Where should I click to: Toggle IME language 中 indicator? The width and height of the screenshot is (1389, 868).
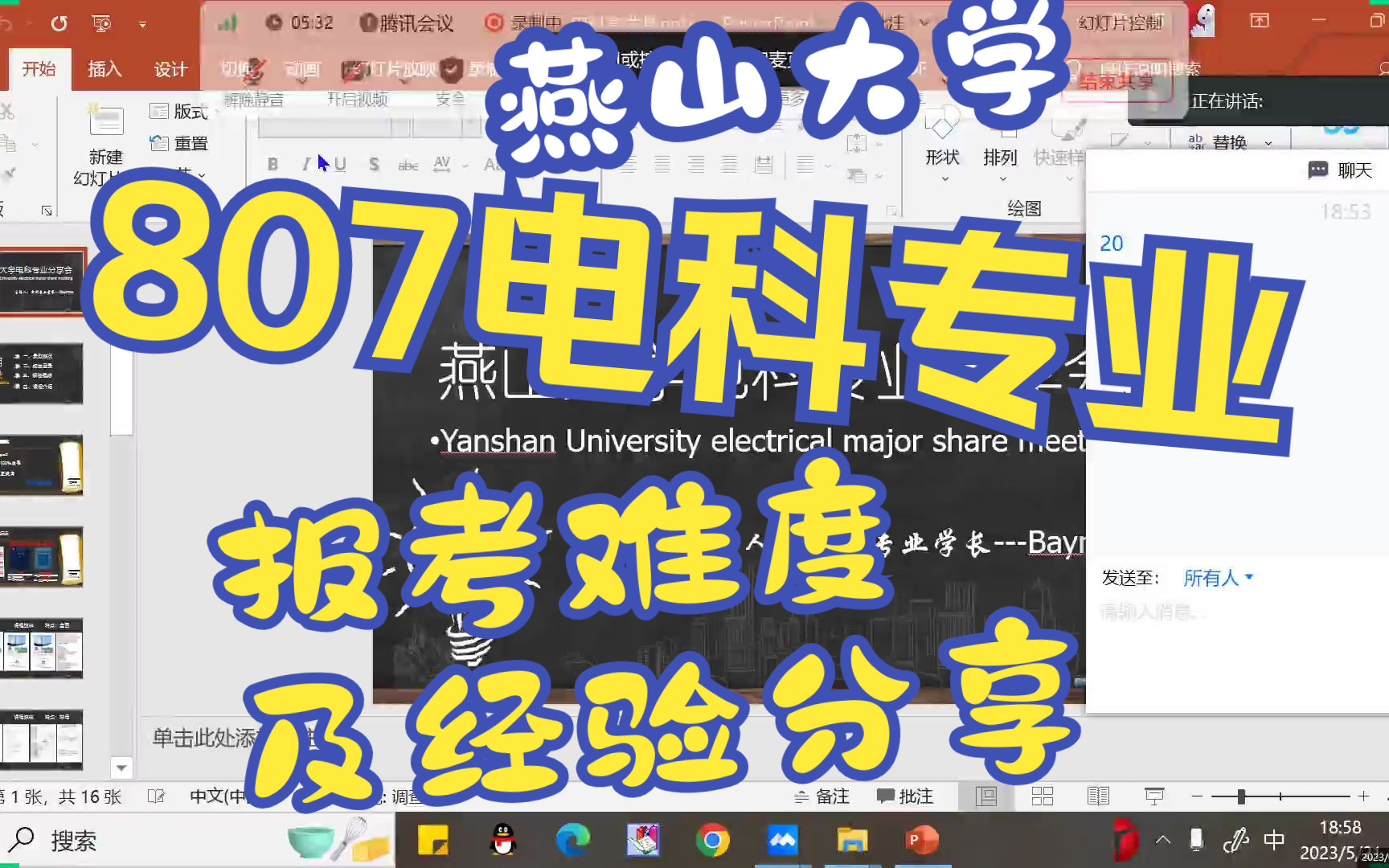[1274, 841]
